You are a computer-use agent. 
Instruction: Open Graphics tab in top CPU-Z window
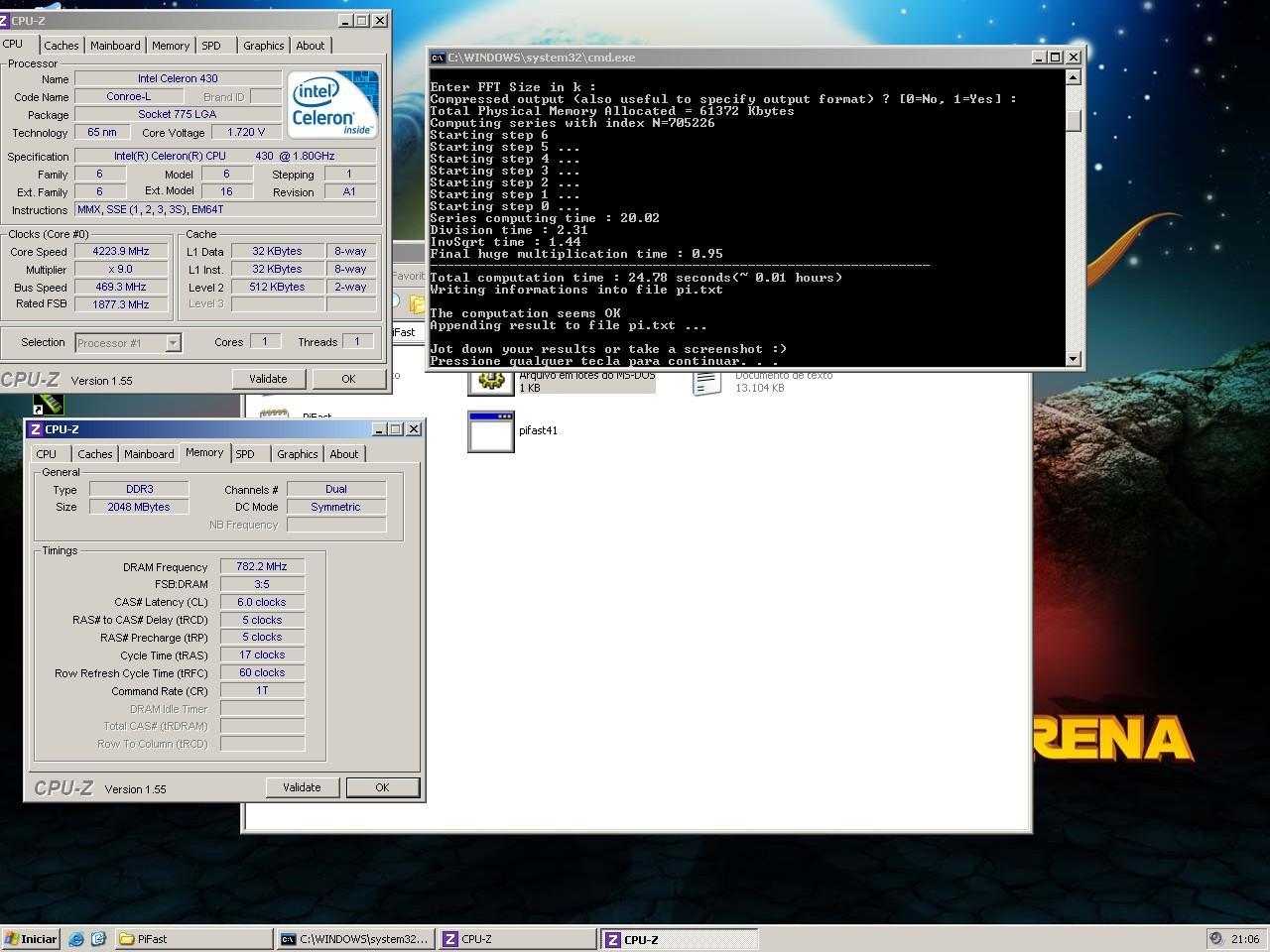click(263, 46)
